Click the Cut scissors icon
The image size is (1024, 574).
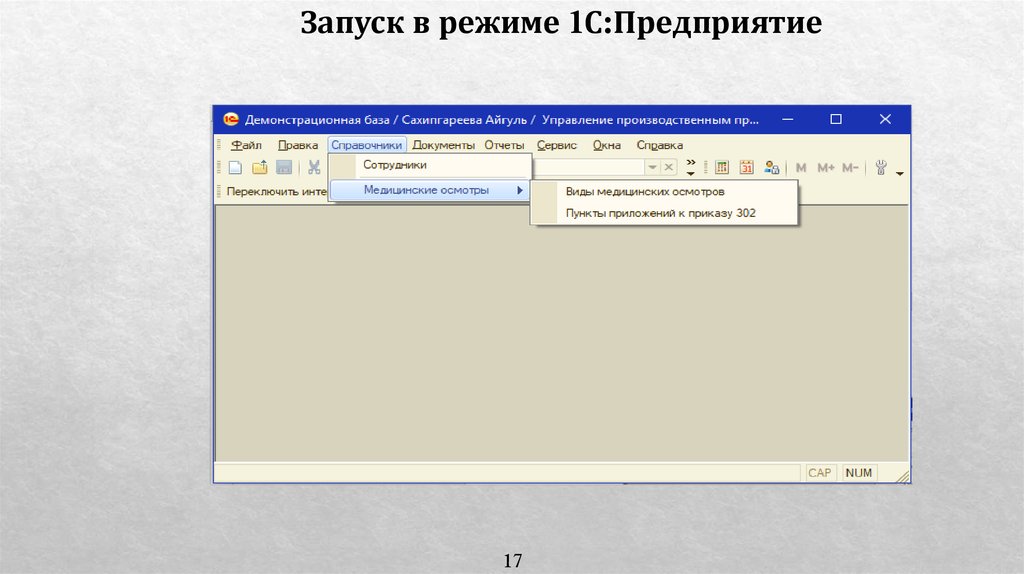(x=314, y=168)
